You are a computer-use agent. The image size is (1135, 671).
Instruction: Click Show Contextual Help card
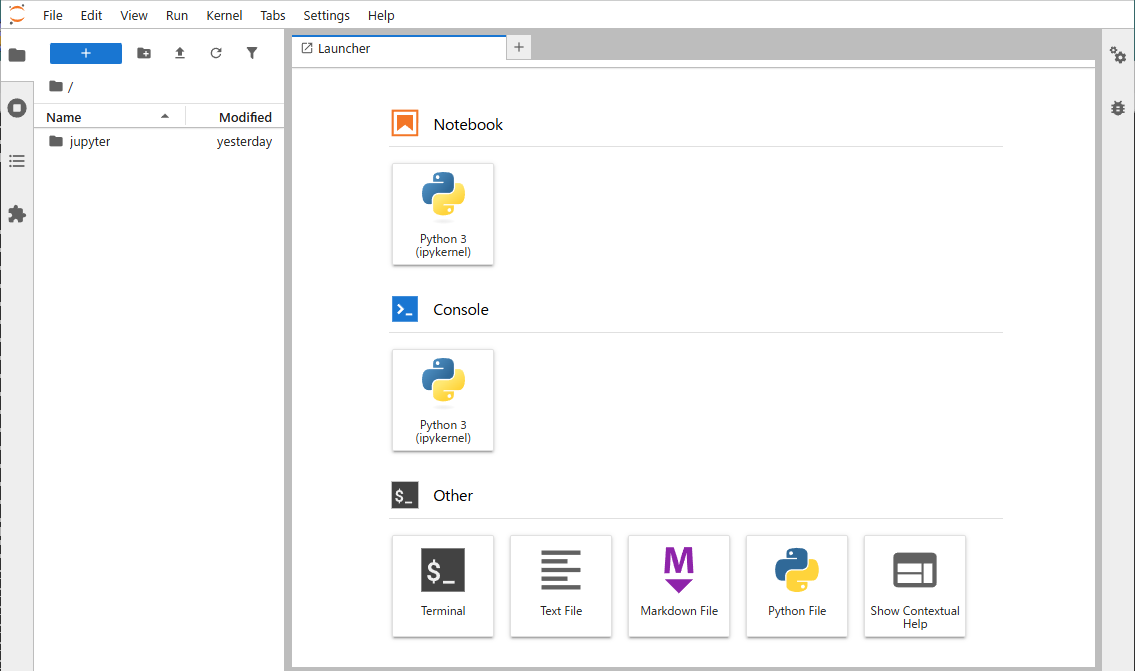tap(915, 586)
